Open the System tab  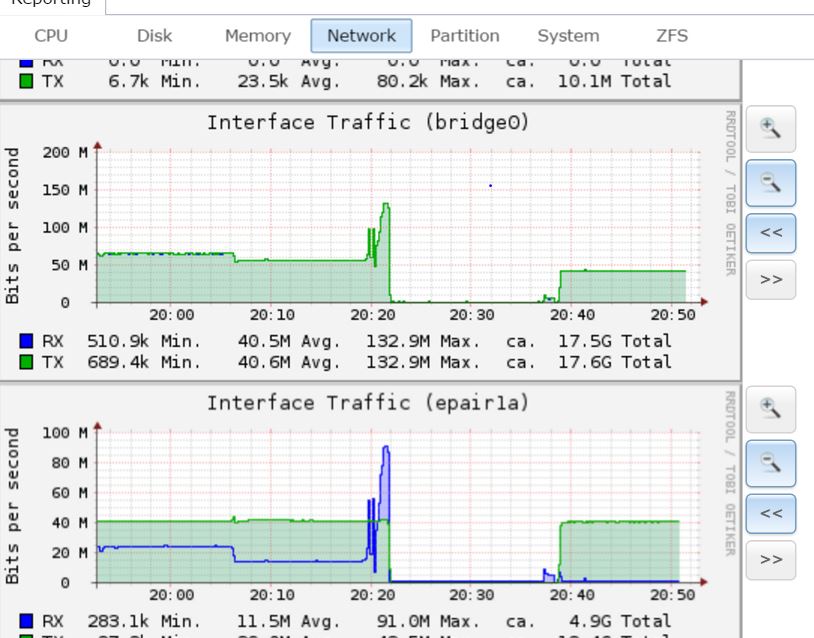point(568,36)
